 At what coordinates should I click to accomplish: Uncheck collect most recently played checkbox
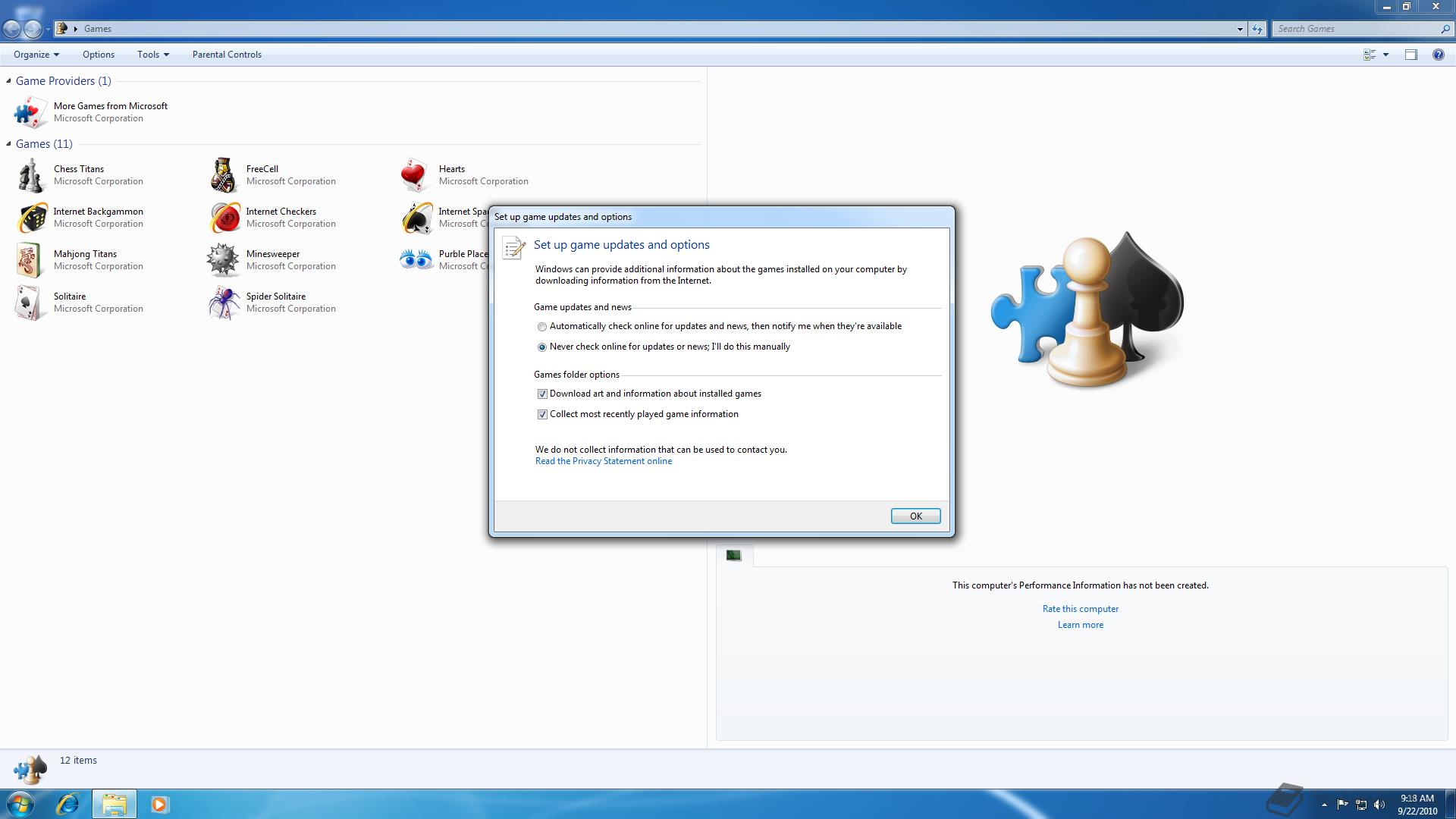(x=541, y=415)
